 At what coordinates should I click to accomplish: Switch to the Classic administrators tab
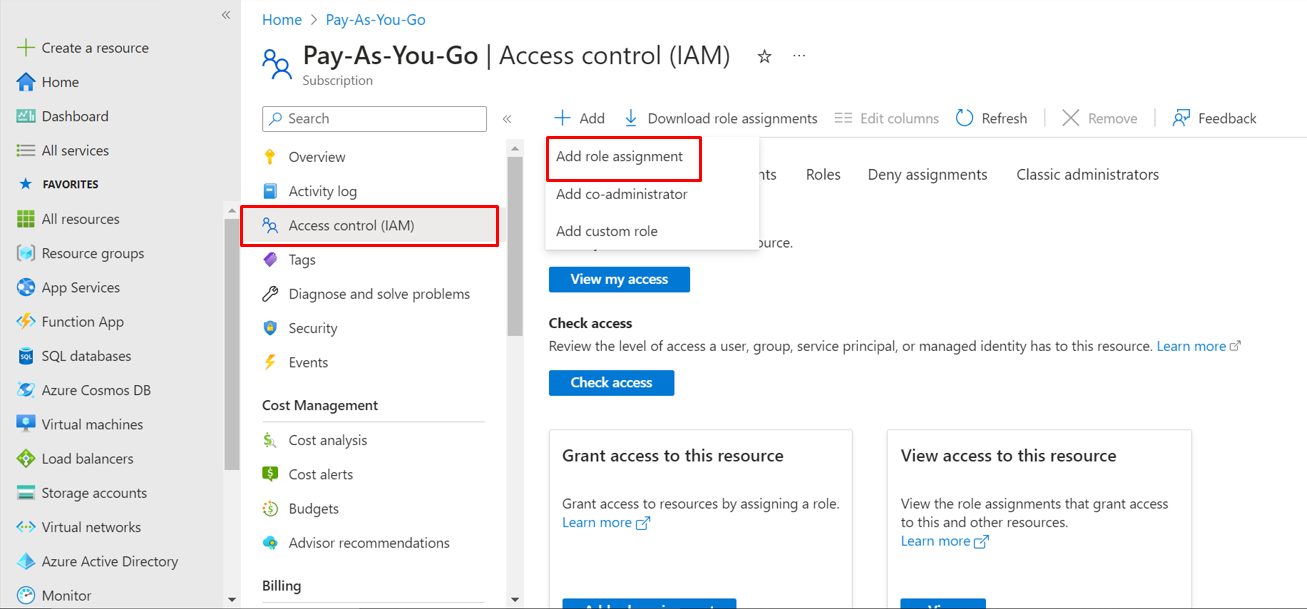[1088, 174]
